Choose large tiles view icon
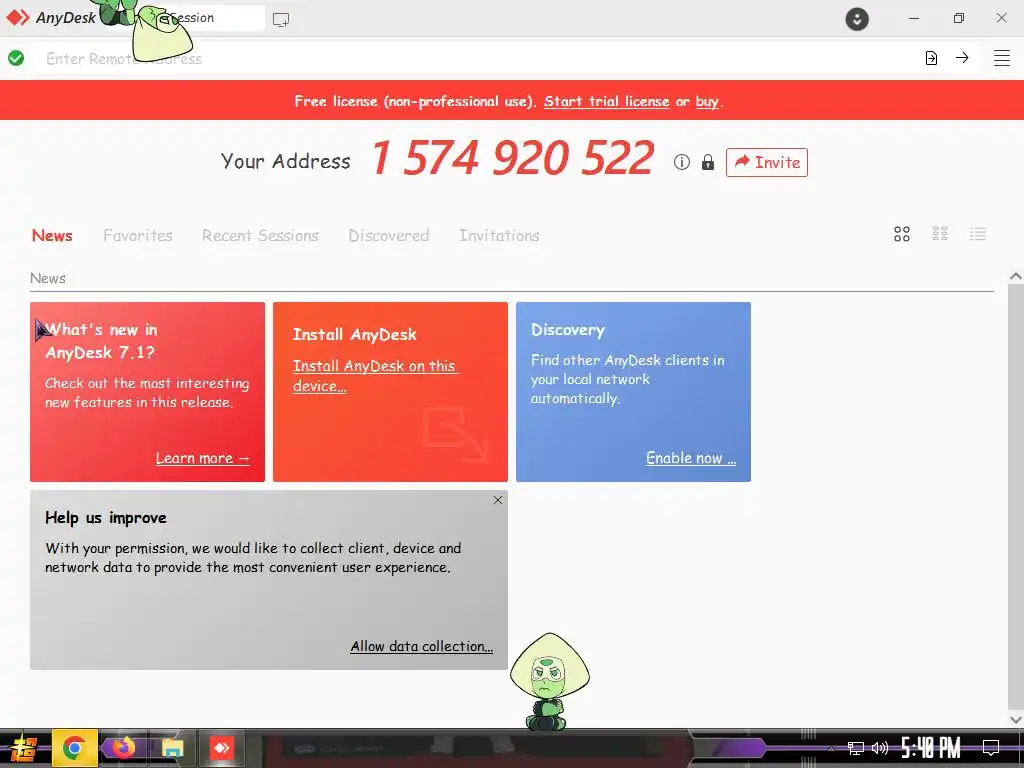This screenshot has width=1024, height=768. [x=902, y=234]
